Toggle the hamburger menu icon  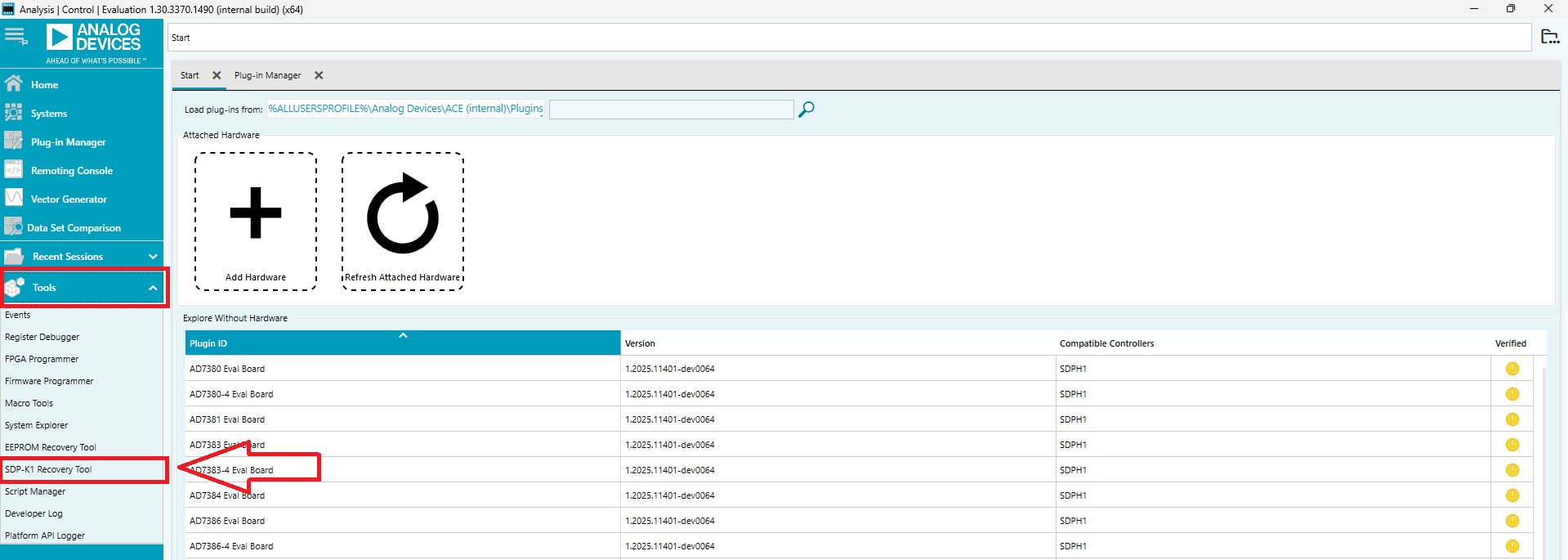16,36
